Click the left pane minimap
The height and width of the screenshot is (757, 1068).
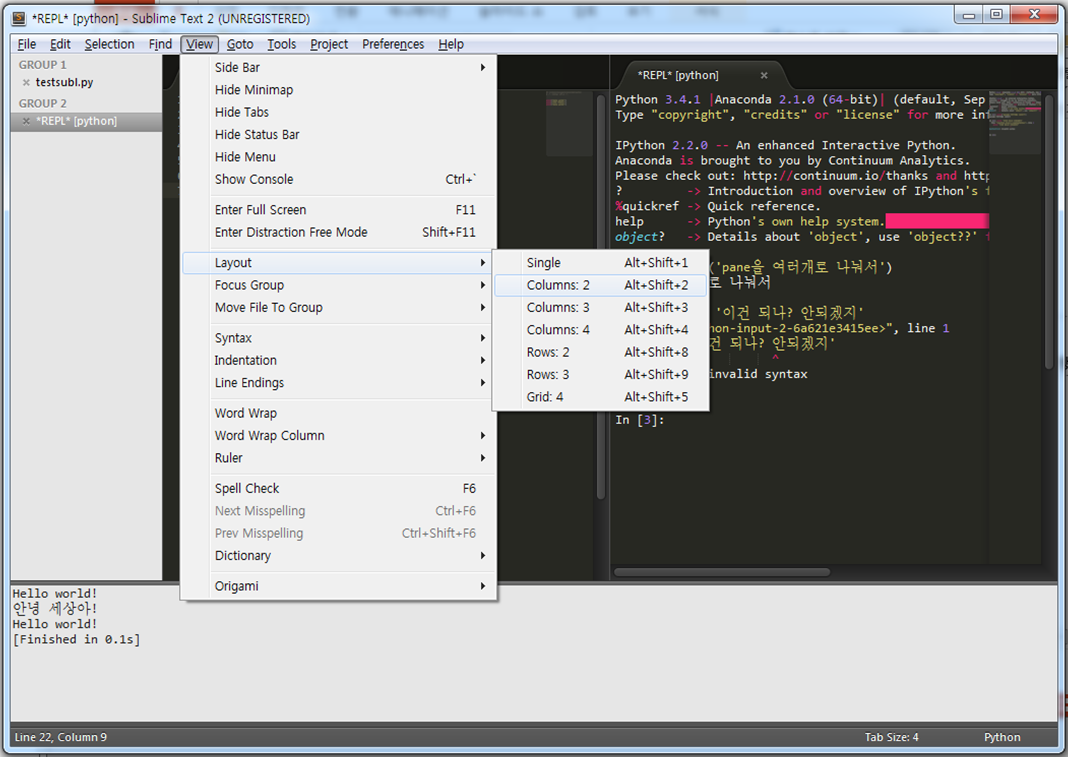pos(569,125)
